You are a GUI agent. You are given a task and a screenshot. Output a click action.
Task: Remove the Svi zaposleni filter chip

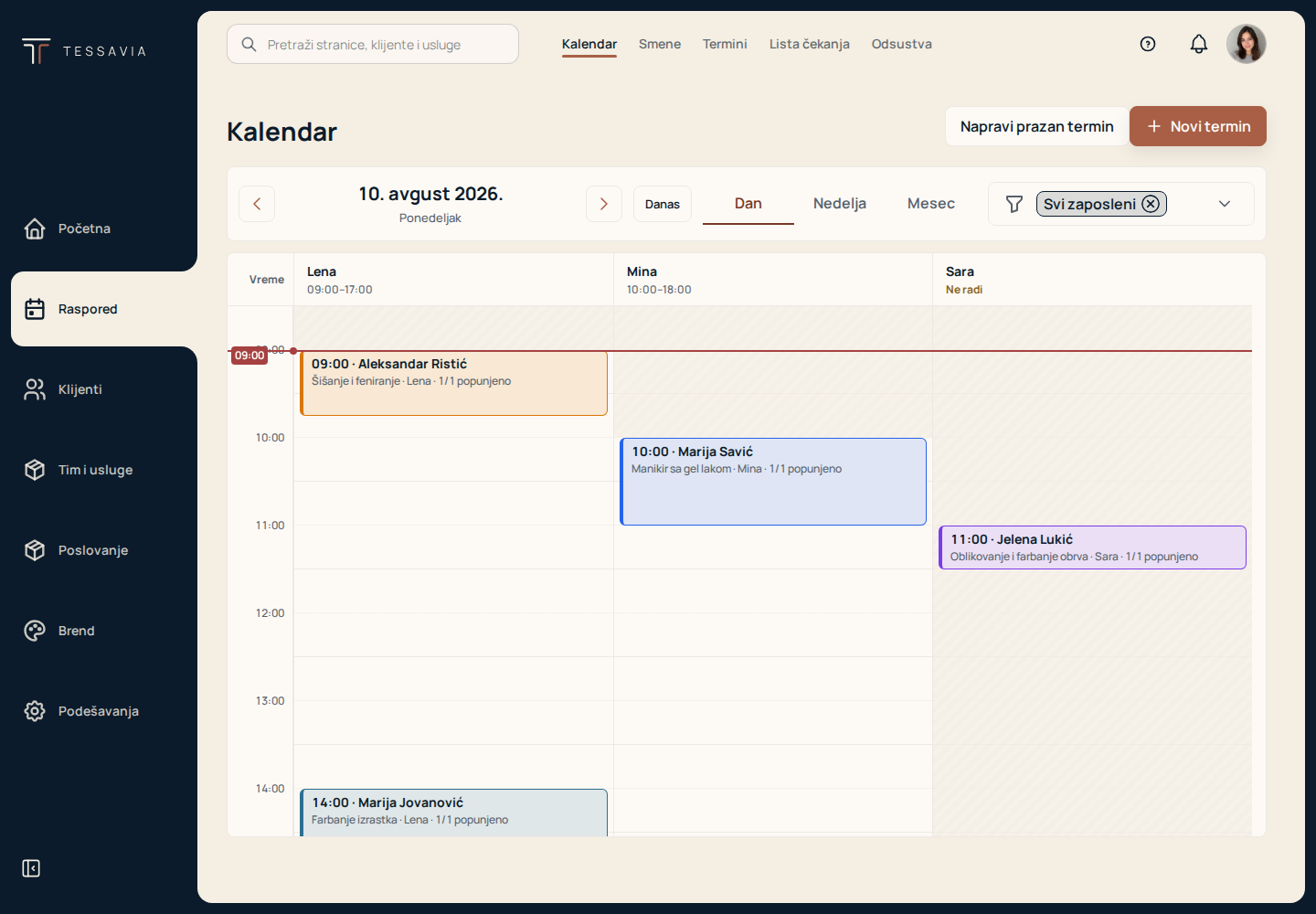click(1151, 204)
